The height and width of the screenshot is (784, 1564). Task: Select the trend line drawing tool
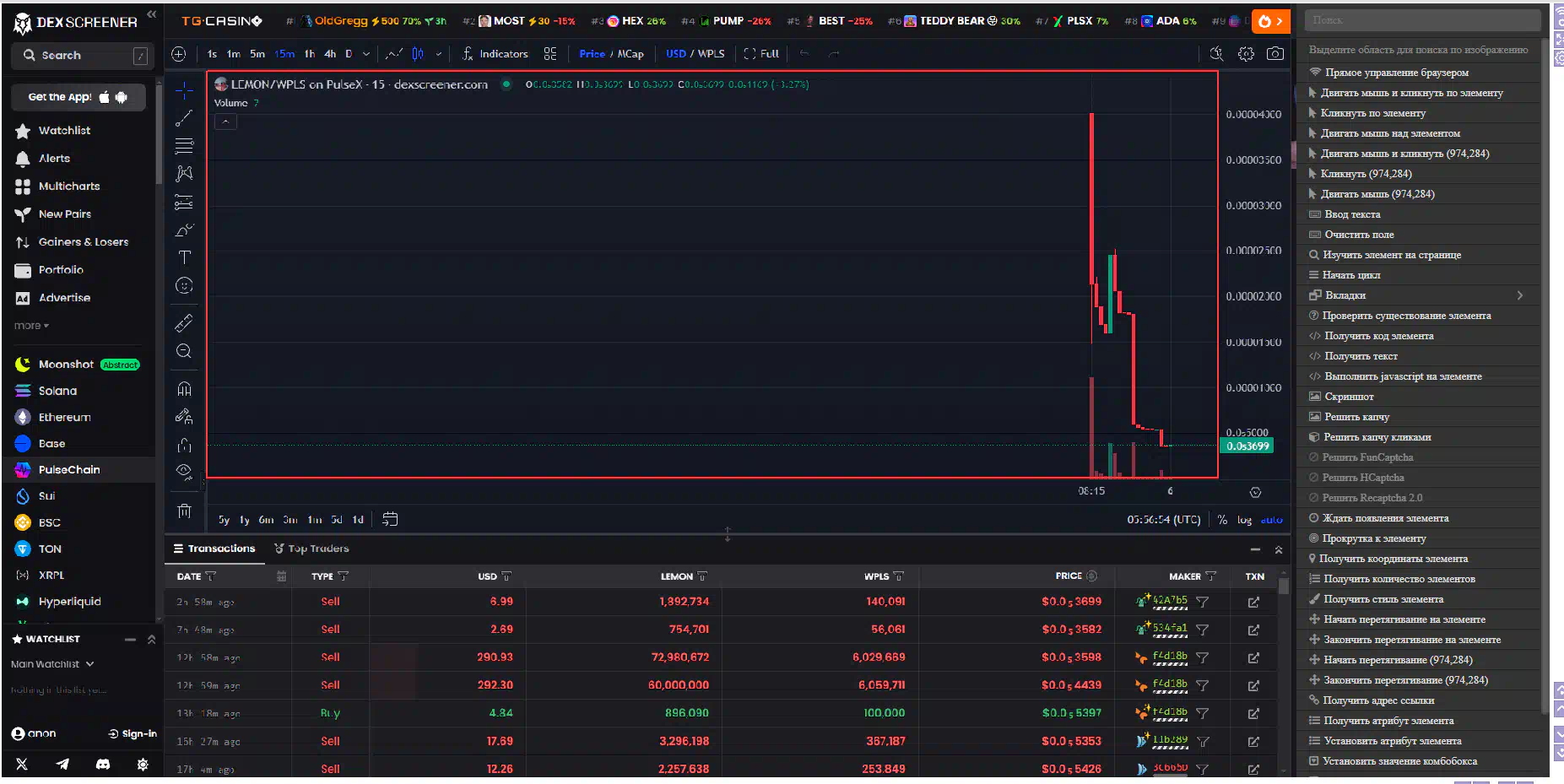click(x=184, y=118)
